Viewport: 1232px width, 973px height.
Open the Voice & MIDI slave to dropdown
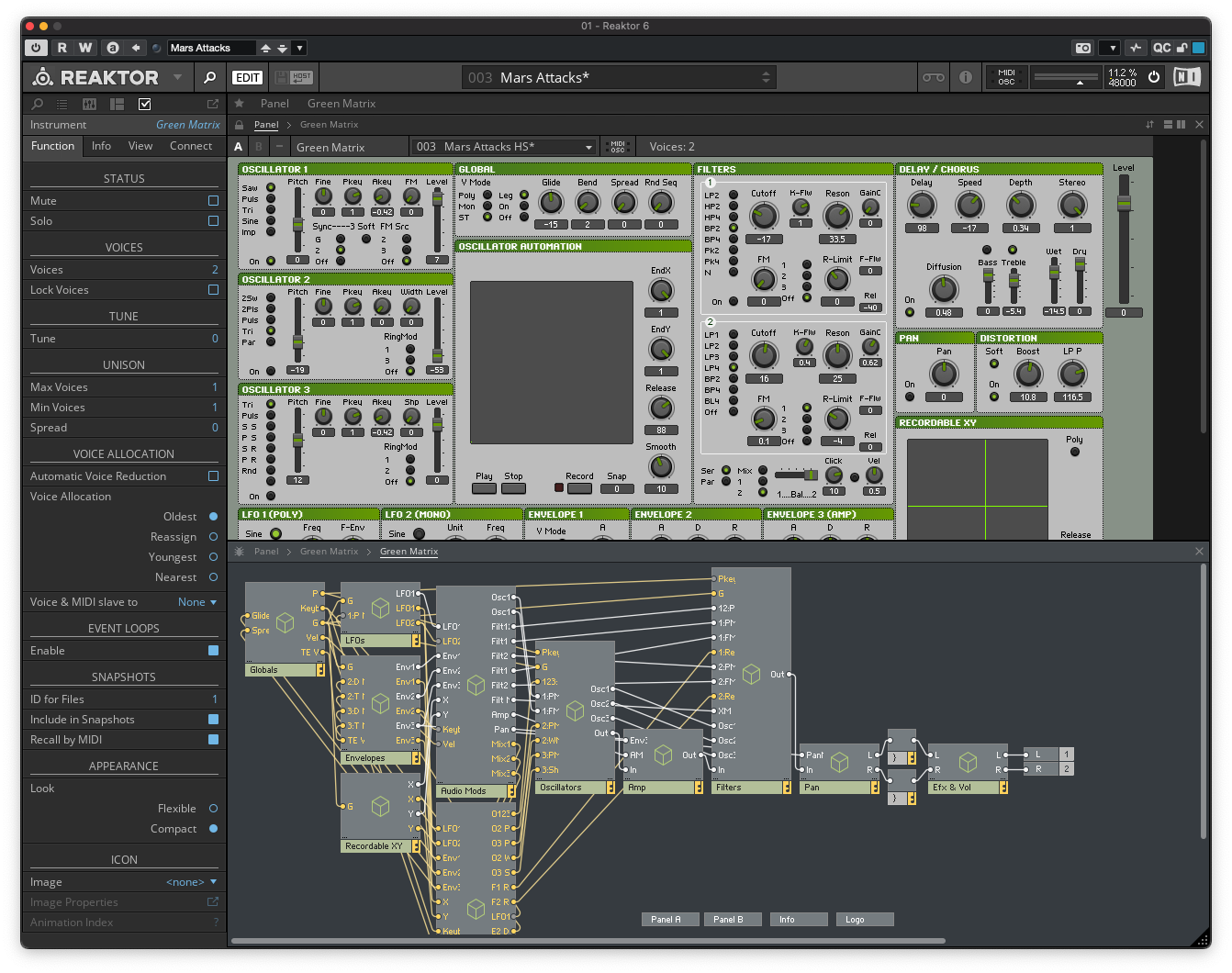click(x=197, y=601)
